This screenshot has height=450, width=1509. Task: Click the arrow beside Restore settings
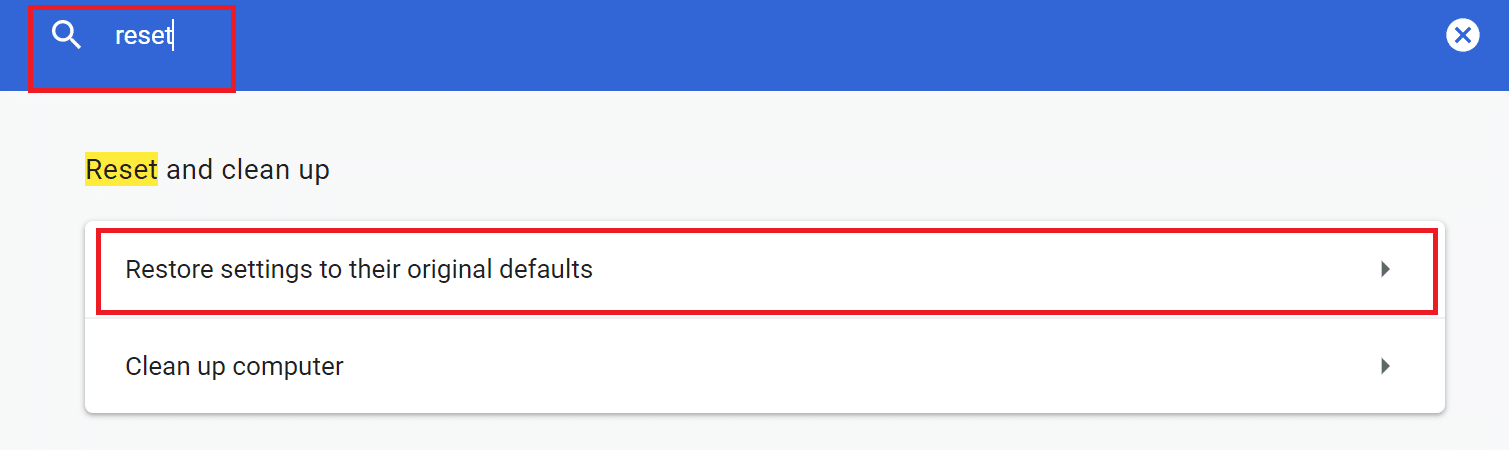1385,269
